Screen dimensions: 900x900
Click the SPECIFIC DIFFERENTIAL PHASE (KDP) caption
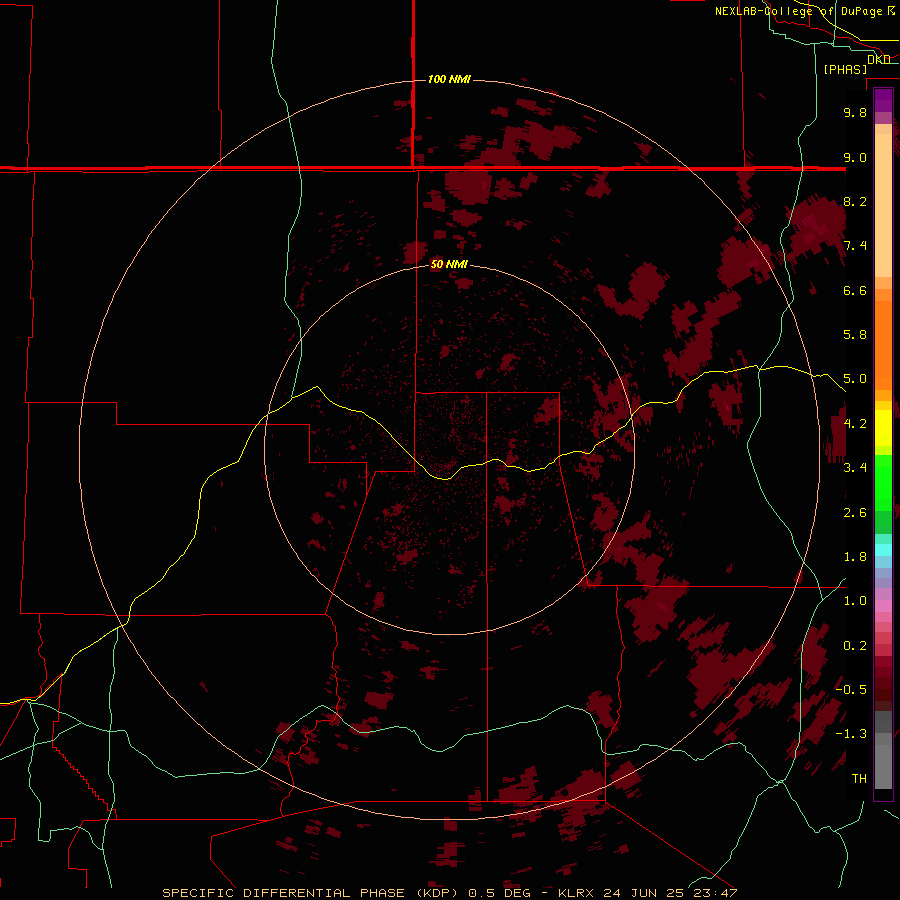click(310, 893)
